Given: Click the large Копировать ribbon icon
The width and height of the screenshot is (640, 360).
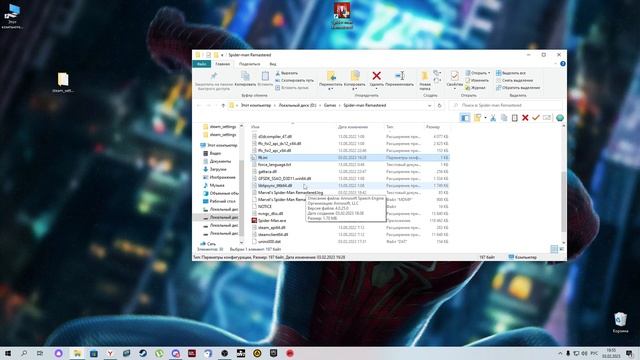Looking at the screenshot, I should pos(245,76).
